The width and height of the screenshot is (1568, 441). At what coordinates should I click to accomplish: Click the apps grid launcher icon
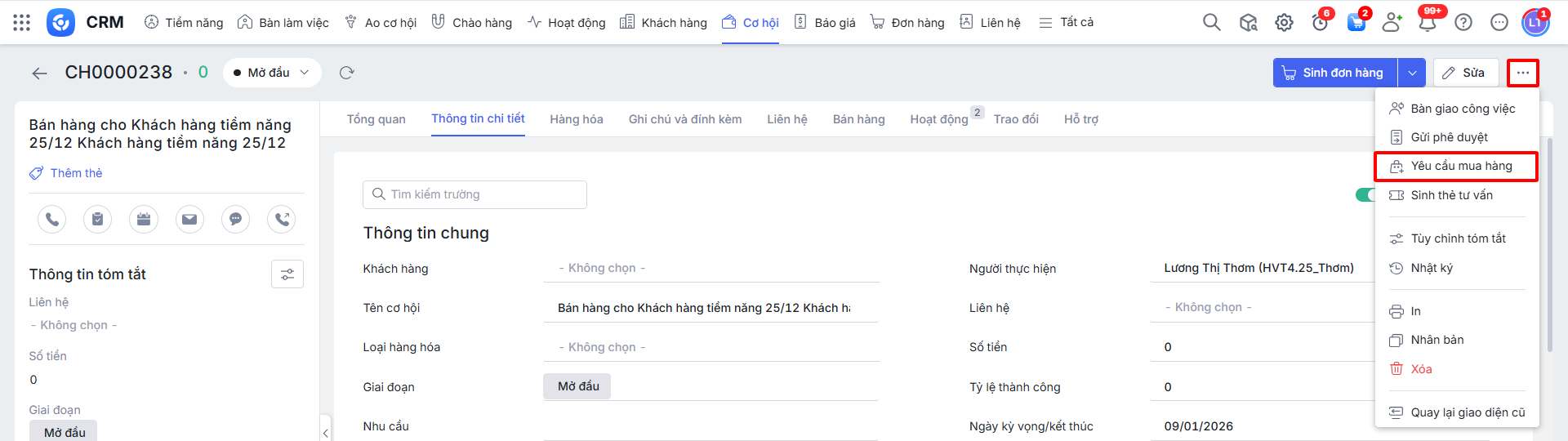pos(22,22)
